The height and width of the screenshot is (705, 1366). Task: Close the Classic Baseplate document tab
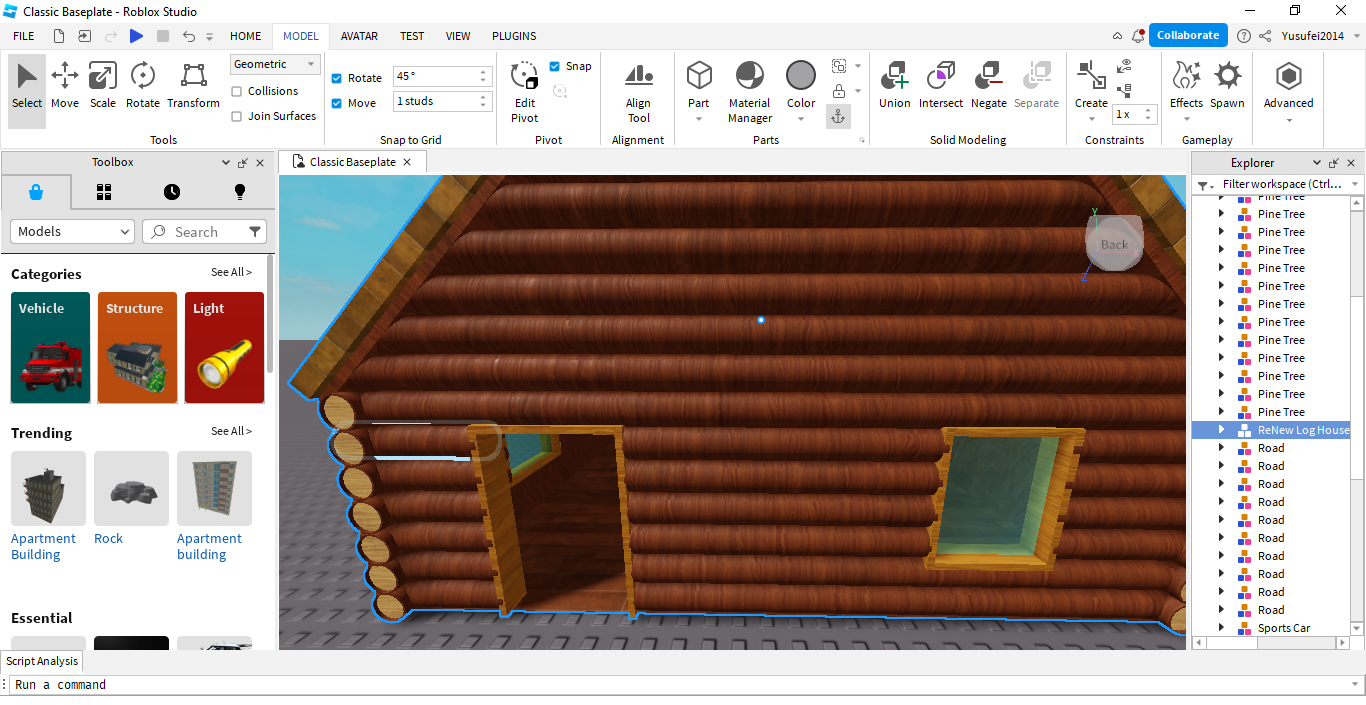click(x=407, y=162)
